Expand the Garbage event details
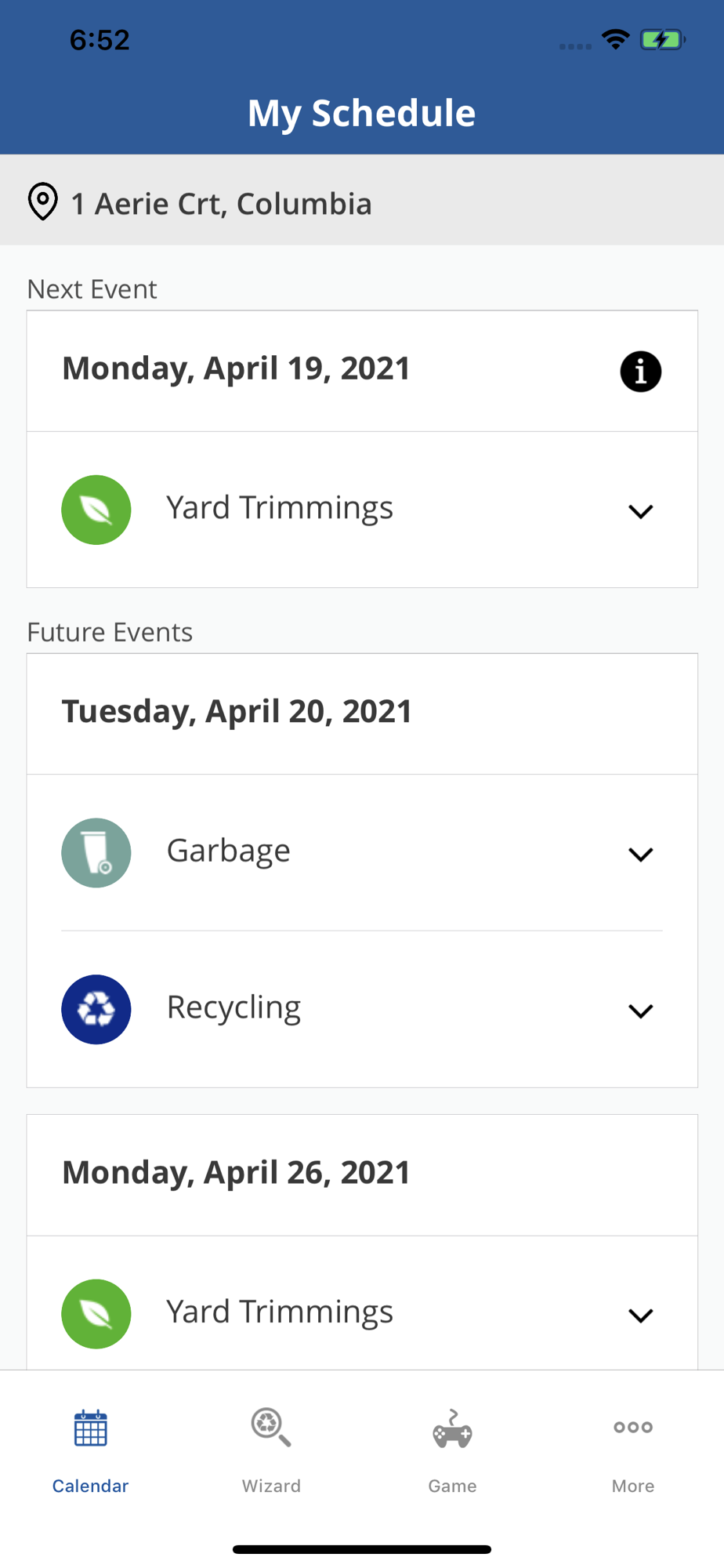Viewport: 724px width, 1568px height. [640, 855]
